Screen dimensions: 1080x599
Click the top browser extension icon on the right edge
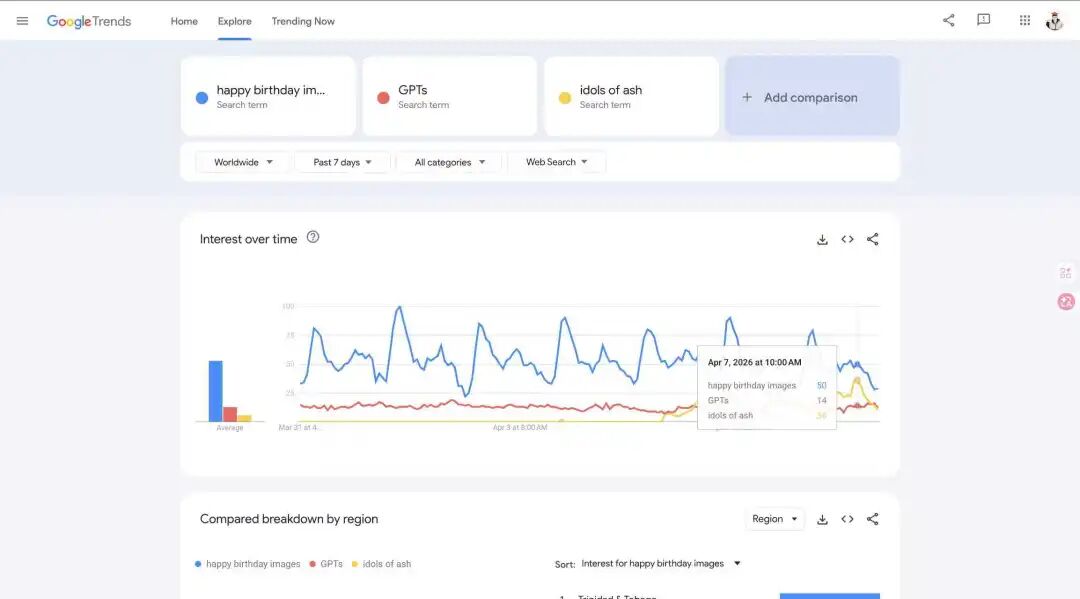(x=1066, y=273)
